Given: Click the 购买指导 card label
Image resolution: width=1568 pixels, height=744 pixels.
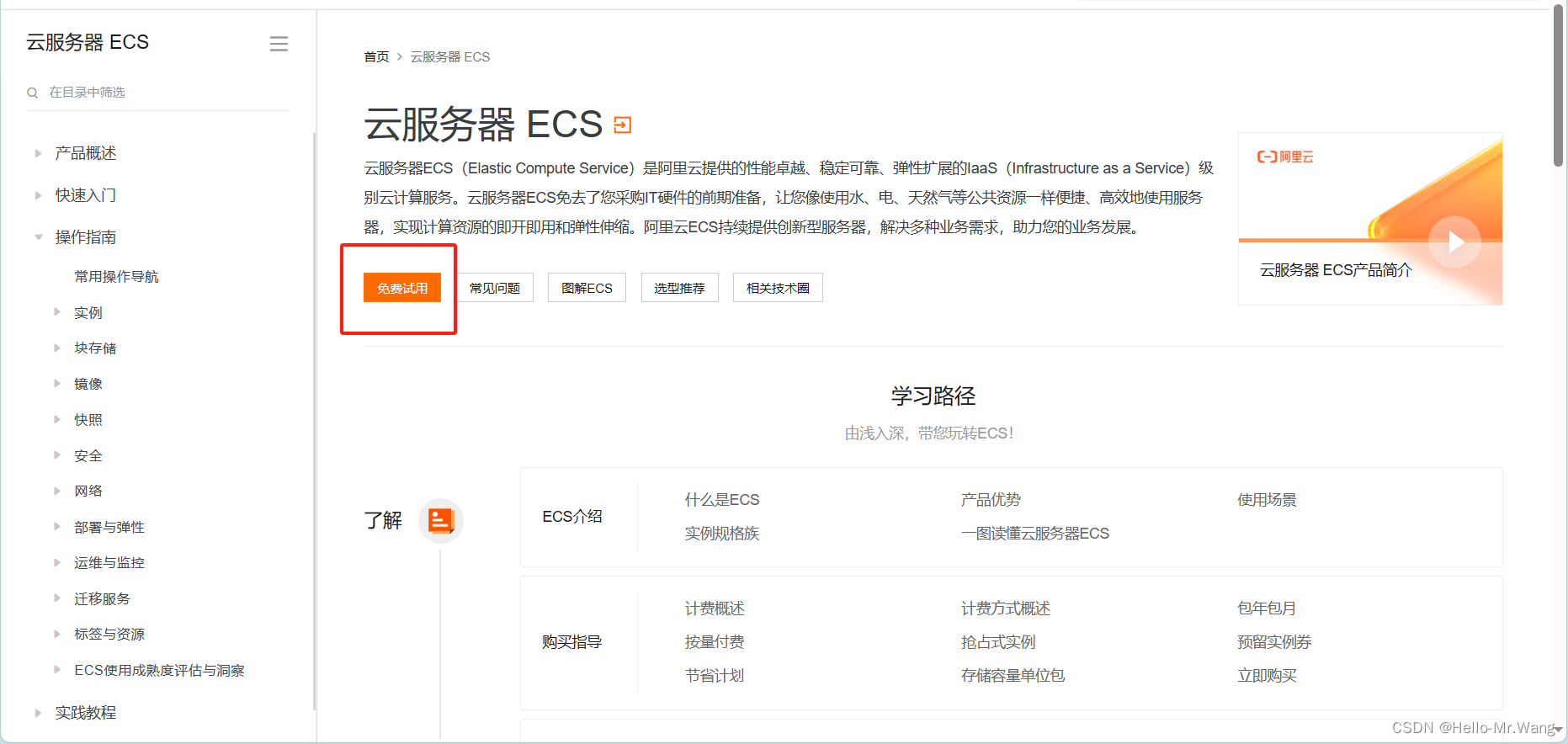Looking at the screenshot, I should coord(572,642).
